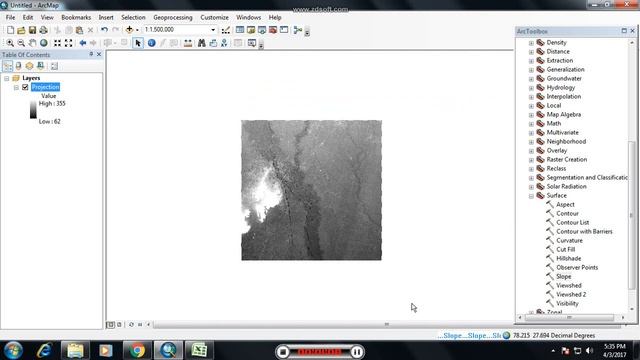Open the Find binoculars tool
Viewport: 640px width, 360px height.
(202, 43)
